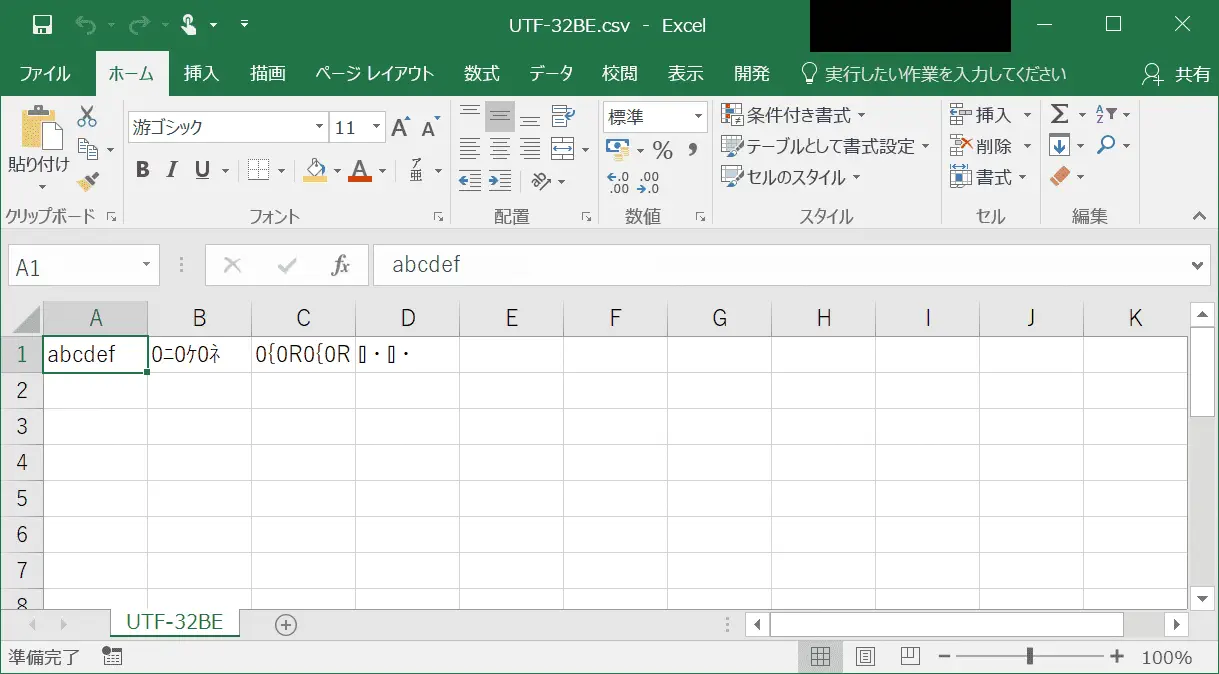Click the Insert Function fx icon
The image size is (1219, 674).
click(340, 265)
